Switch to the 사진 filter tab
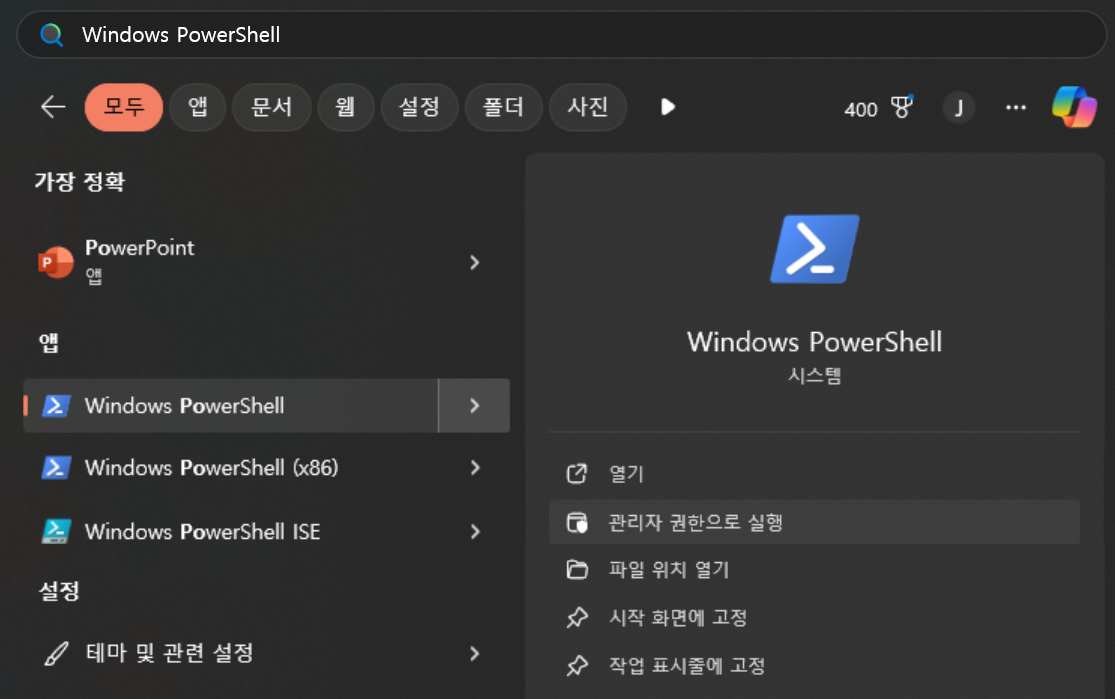Screen dimensions: 1115x699 click(x=587, y=107)
